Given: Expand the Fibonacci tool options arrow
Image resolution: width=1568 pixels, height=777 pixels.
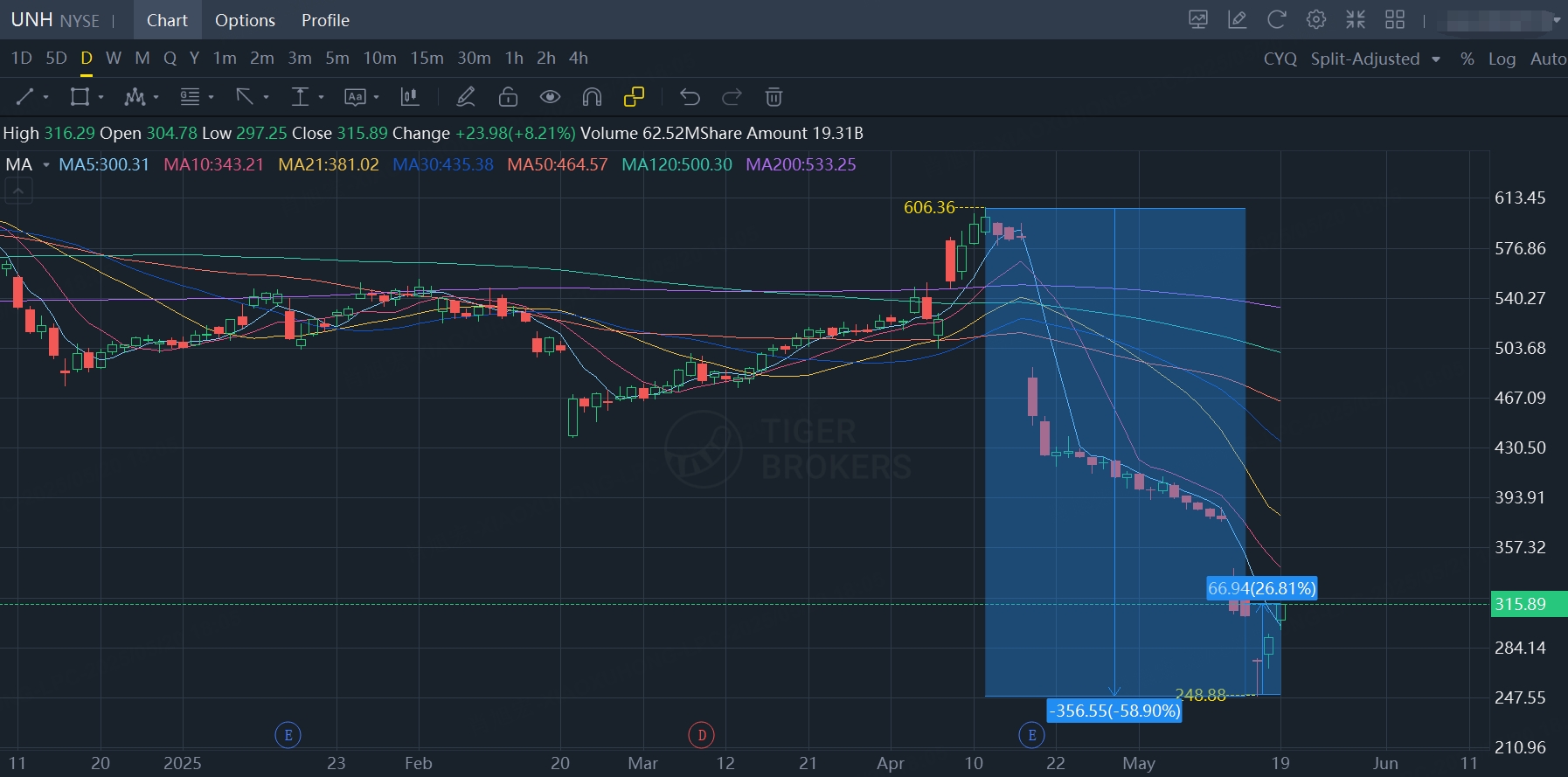Looking at the screenshot, I should (x=211, y=98).
